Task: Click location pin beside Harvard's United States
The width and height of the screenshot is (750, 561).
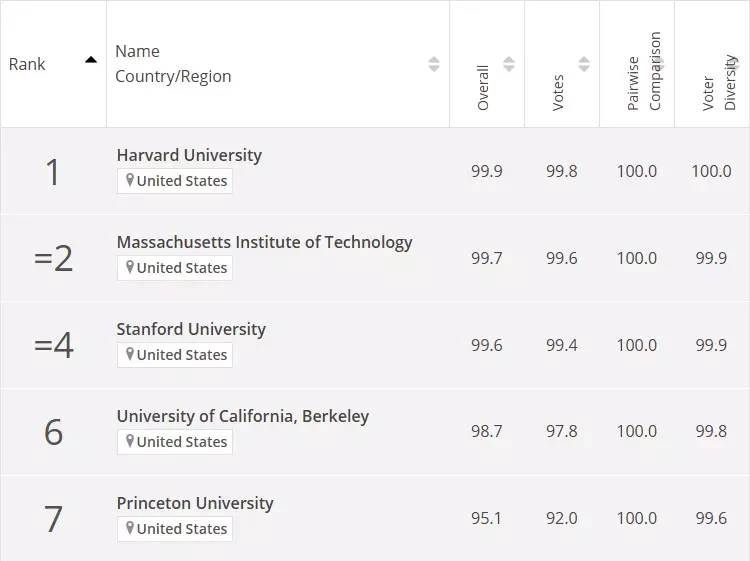Action: coord(130,180)
